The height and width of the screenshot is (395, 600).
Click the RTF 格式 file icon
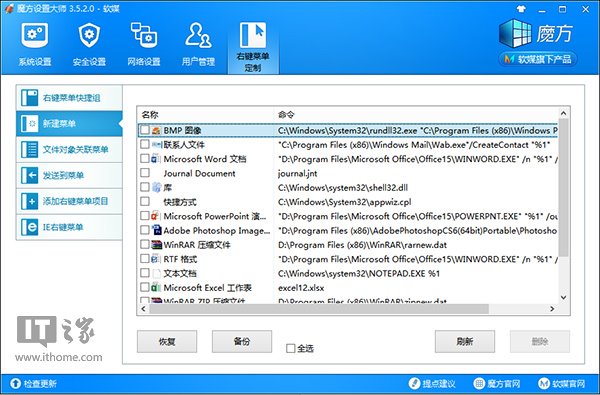point(156,259)
